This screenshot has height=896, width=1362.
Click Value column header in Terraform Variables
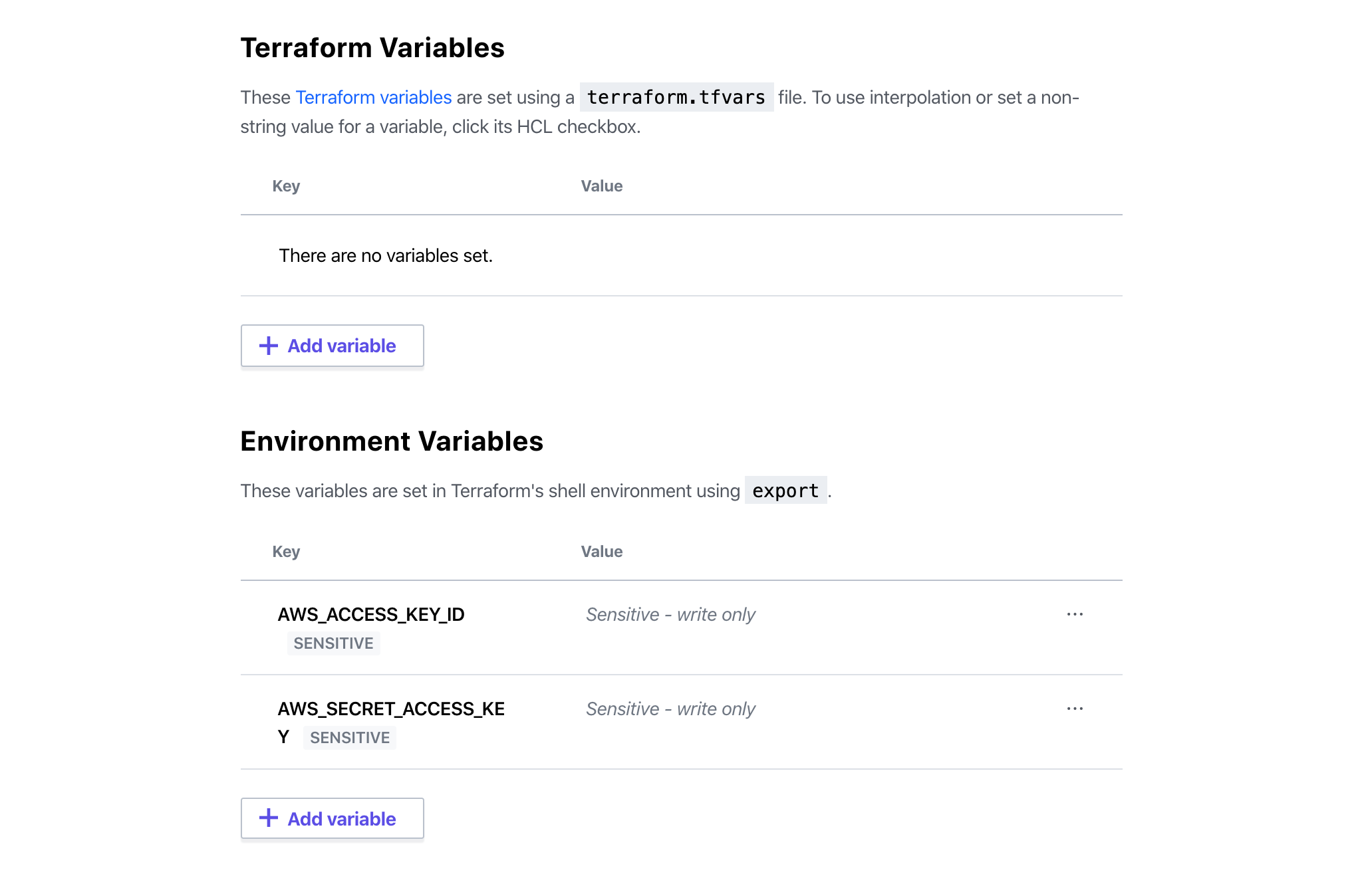[601, 186]
